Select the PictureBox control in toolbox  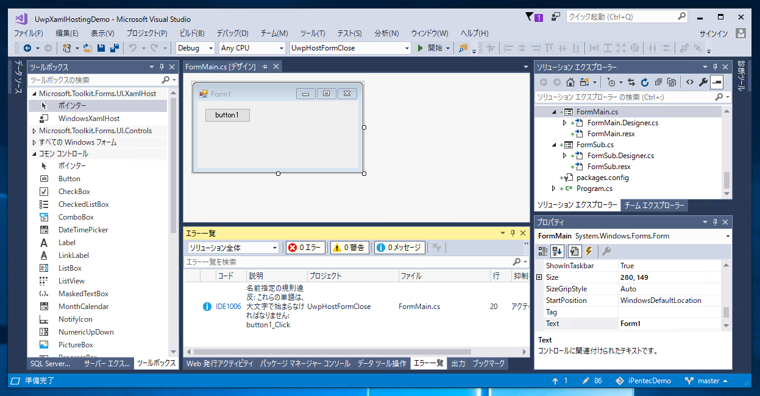click(x=76, y=345)
